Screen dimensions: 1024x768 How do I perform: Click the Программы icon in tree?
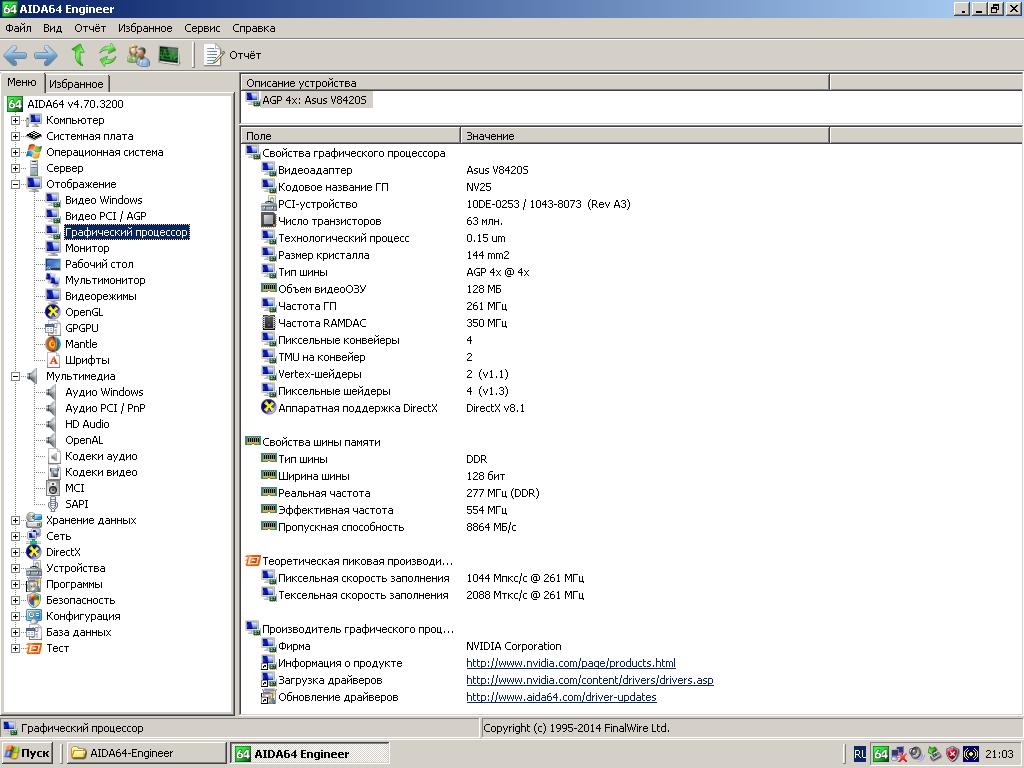tap(34, 584)
